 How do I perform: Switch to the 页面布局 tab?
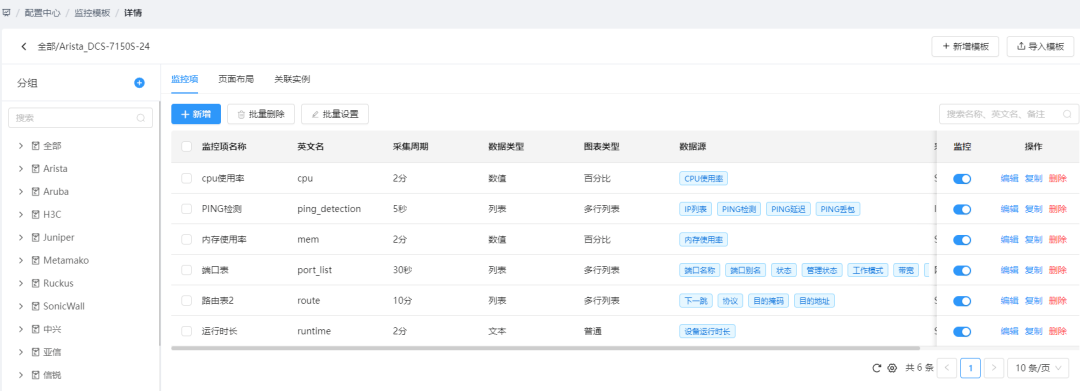(236, 79)
